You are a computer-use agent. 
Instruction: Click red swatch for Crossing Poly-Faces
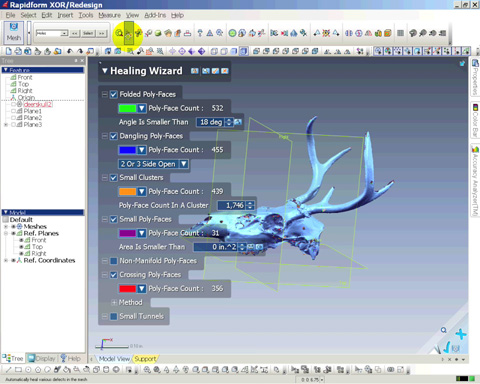[128, 289]
